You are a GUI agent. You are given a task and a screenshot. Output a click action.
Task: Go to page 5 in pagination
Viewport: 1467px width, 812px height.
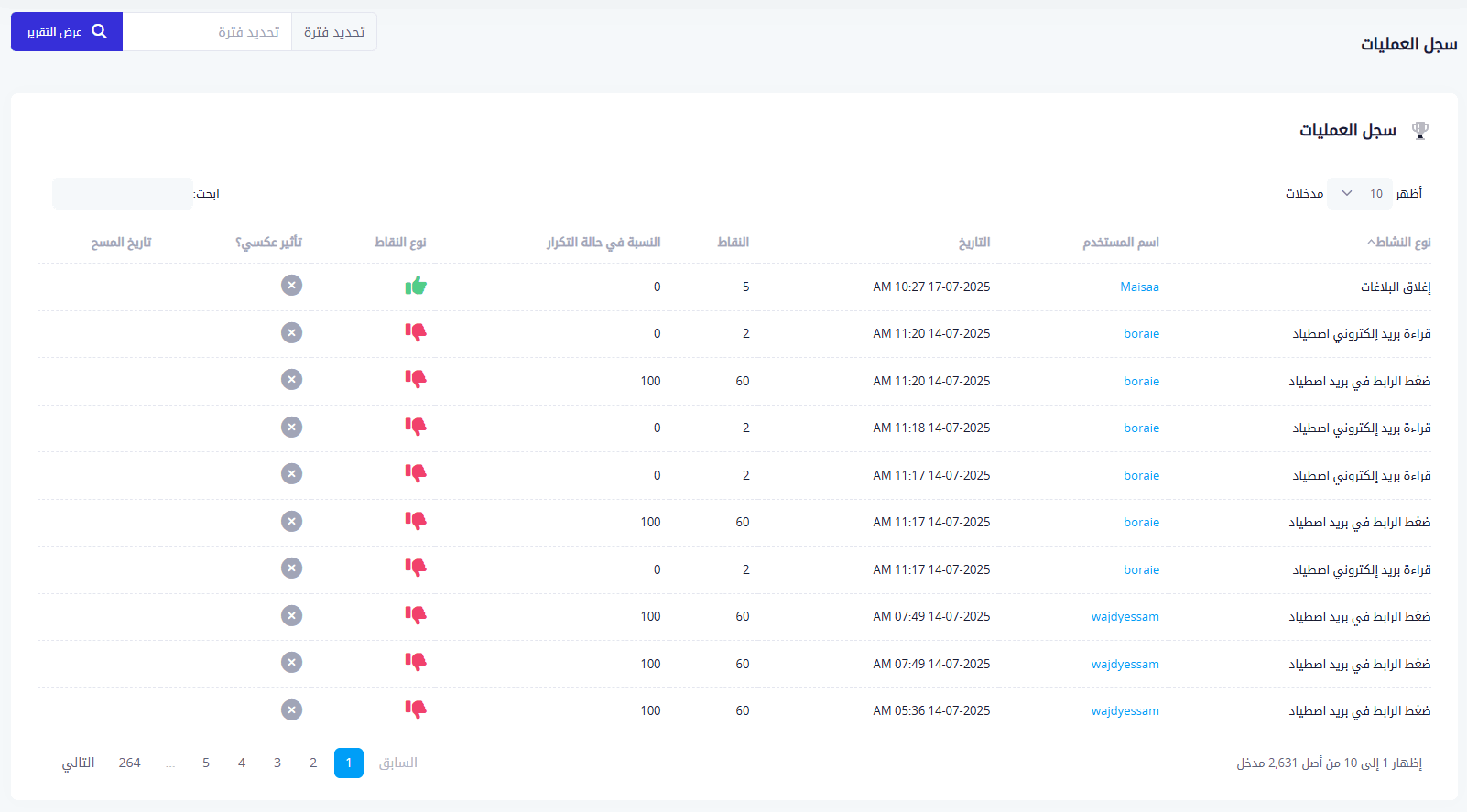click(206, 763)
